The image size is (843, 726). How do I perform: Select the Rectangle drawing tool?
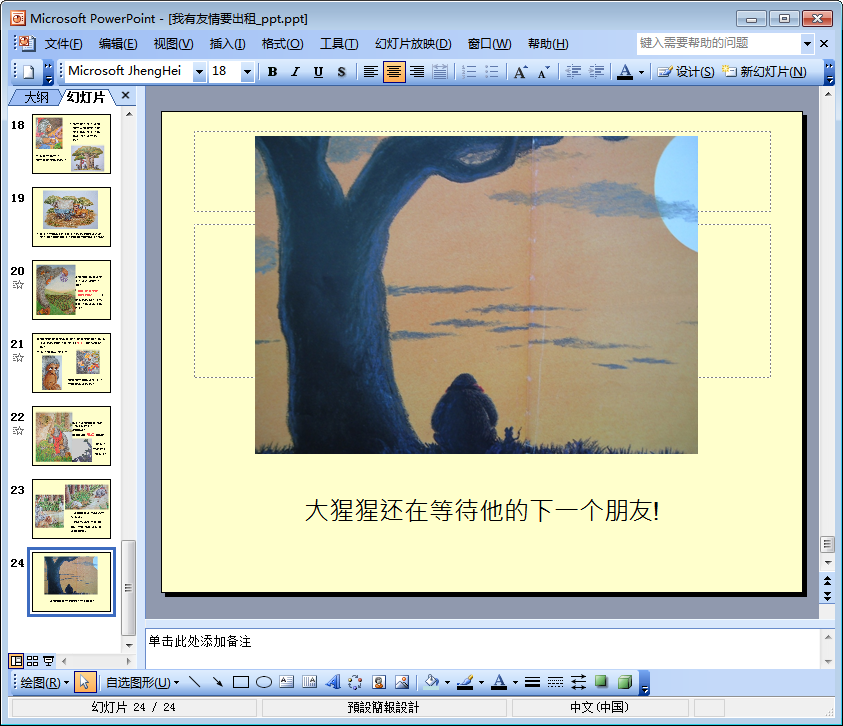point(241,682)
